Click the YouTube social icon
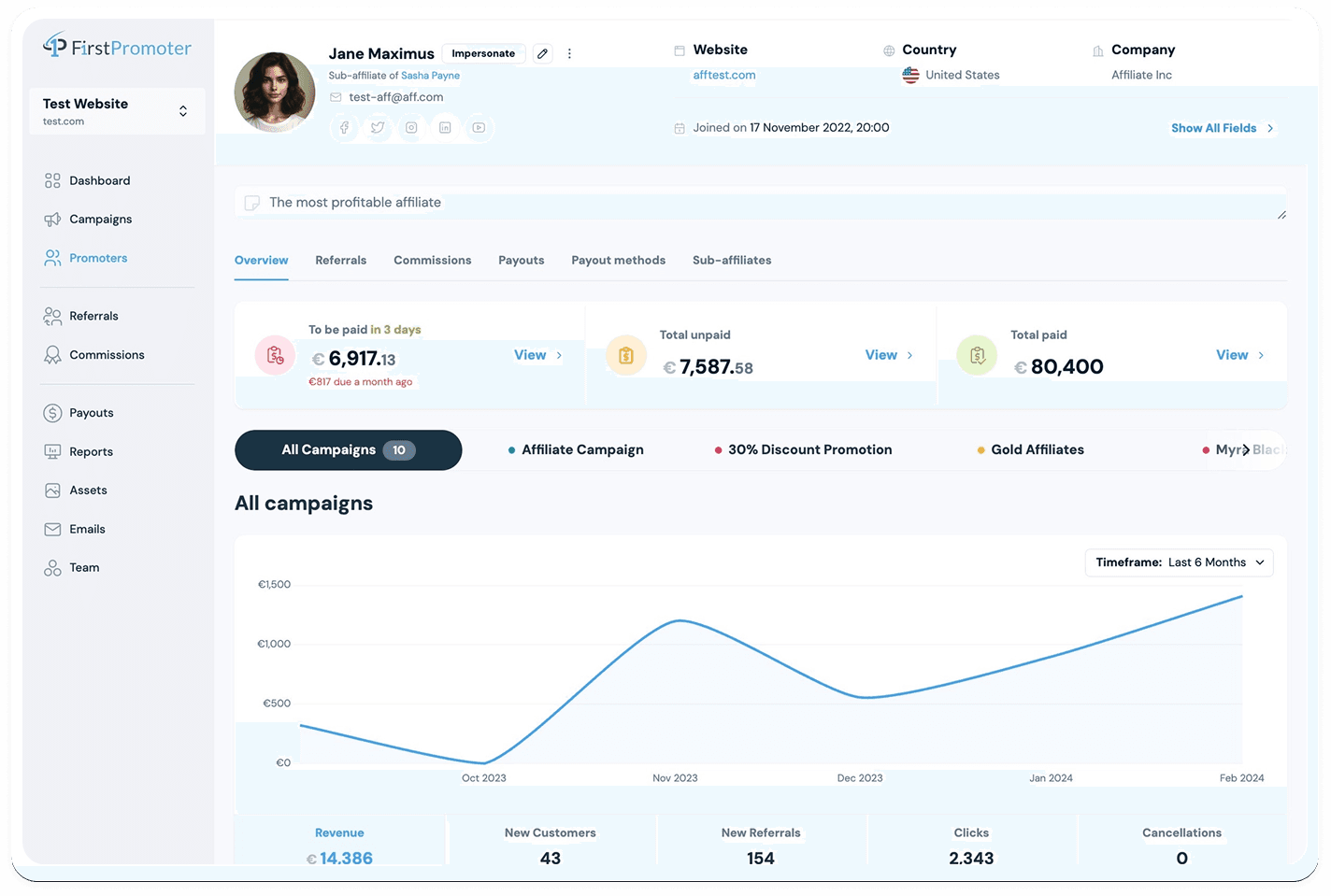Screen dimensions: 1331x896 click(479, 128)
